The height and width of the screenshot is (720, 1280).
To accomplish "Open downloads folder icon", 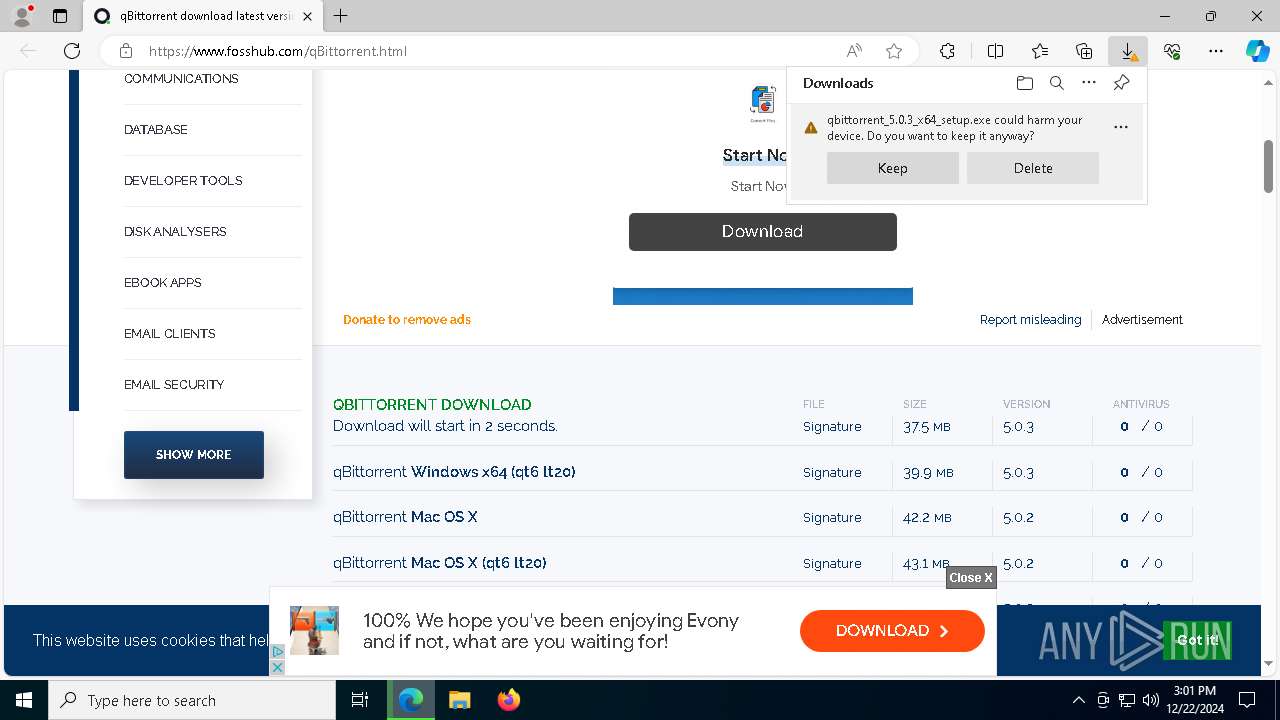I will (x=1024, y=83).
